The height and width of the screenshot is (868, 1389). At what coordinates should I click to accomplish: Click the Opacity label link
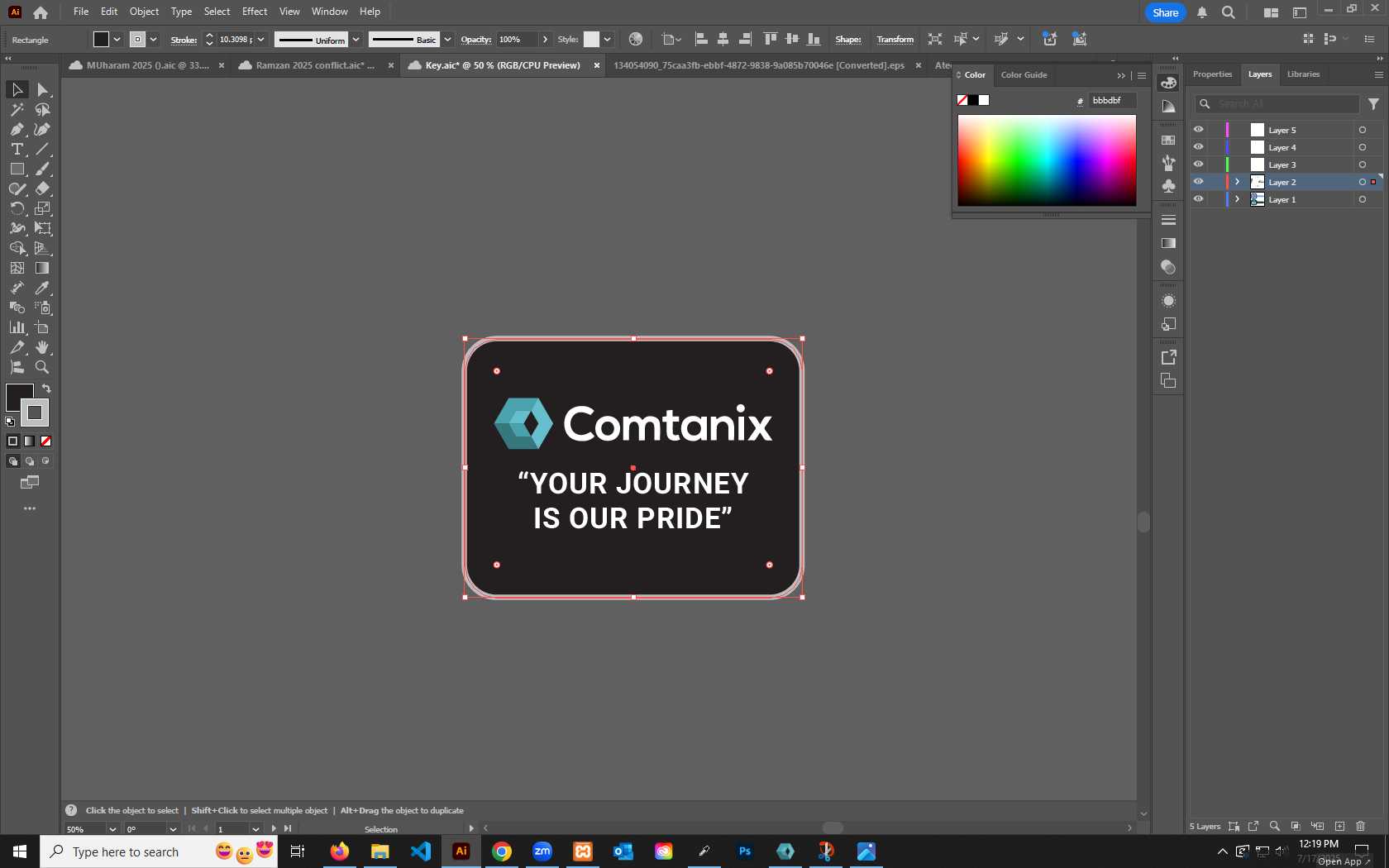475,40
